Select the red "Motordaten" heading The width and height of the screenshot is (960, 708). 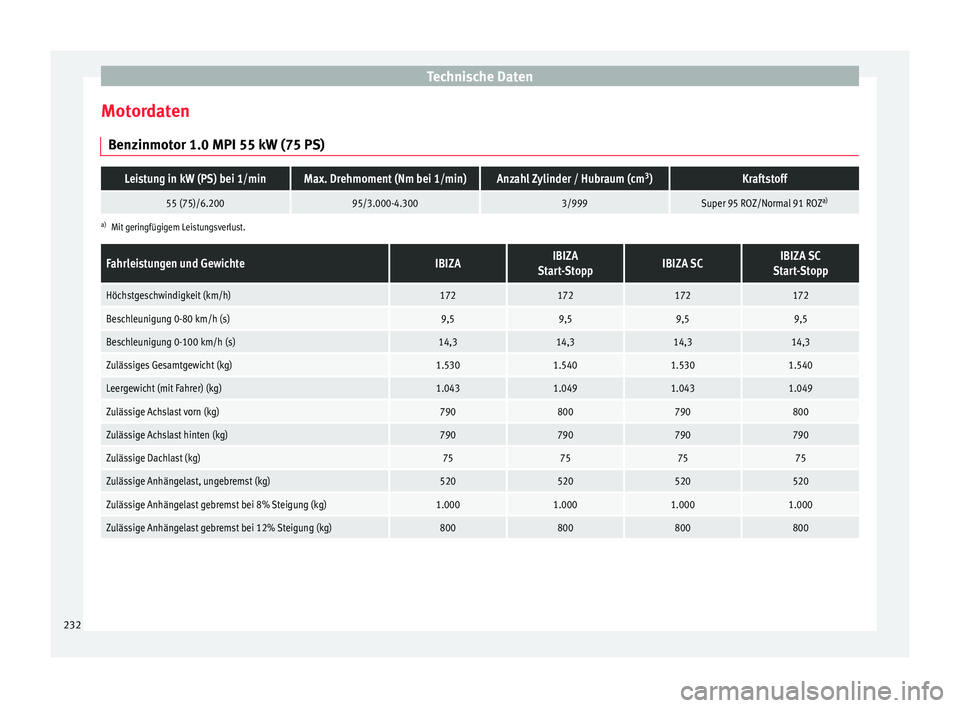tap(145, 111)
